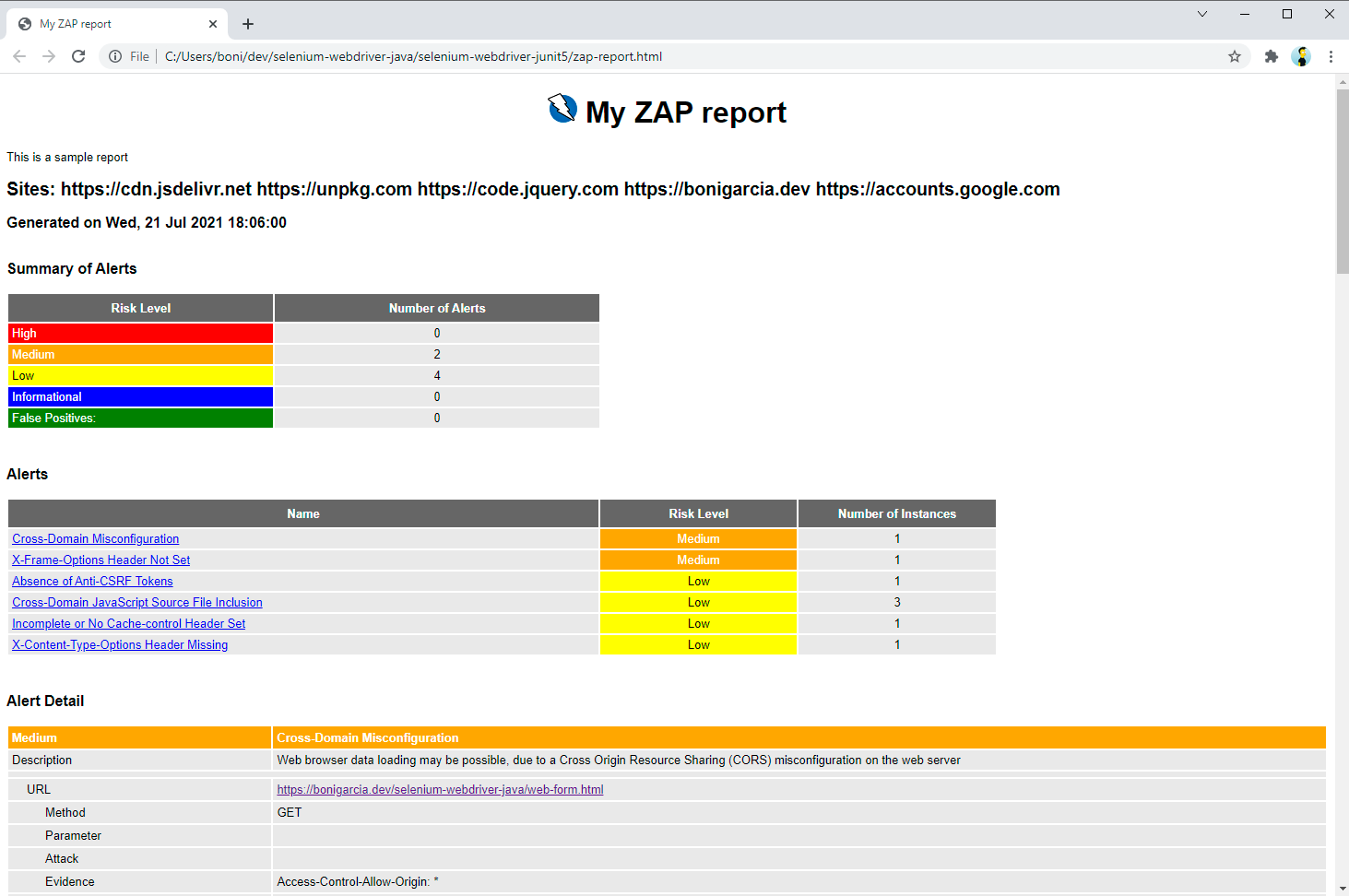Click the browser back arrow

(19, 56)
